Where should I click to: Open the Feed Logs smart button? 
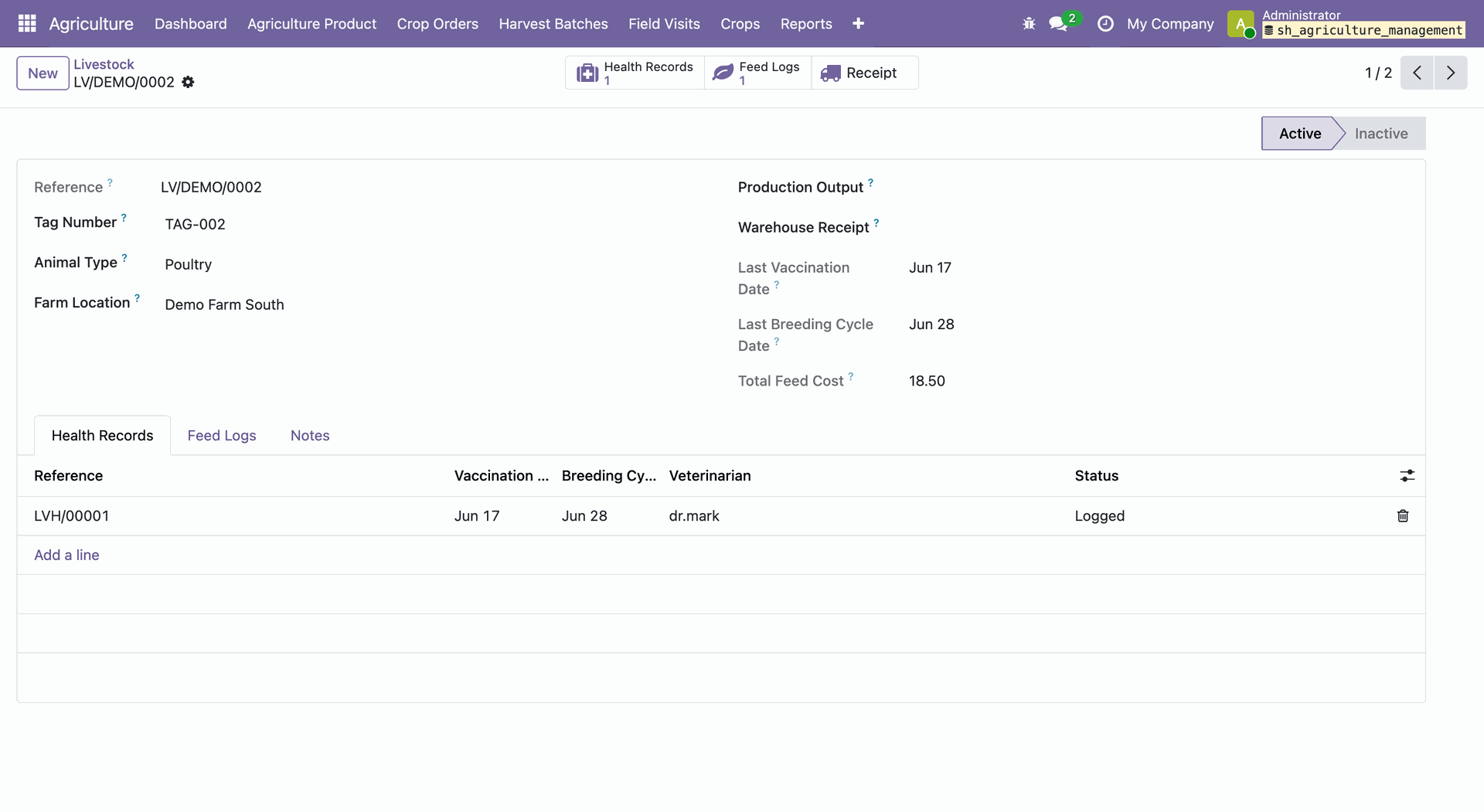point(757,73)
